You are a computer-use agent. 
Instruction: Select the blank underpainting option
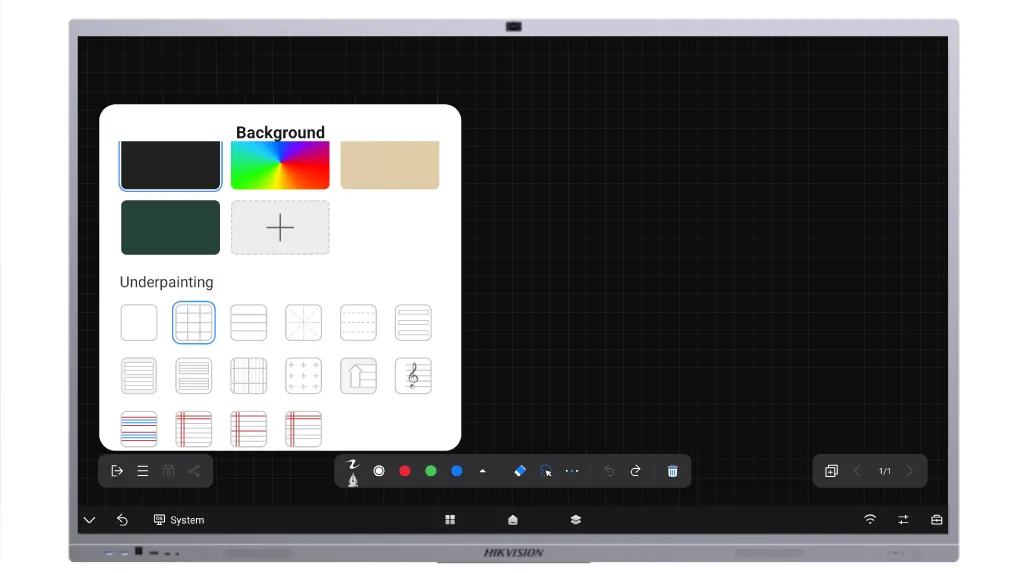pos(139,323)
